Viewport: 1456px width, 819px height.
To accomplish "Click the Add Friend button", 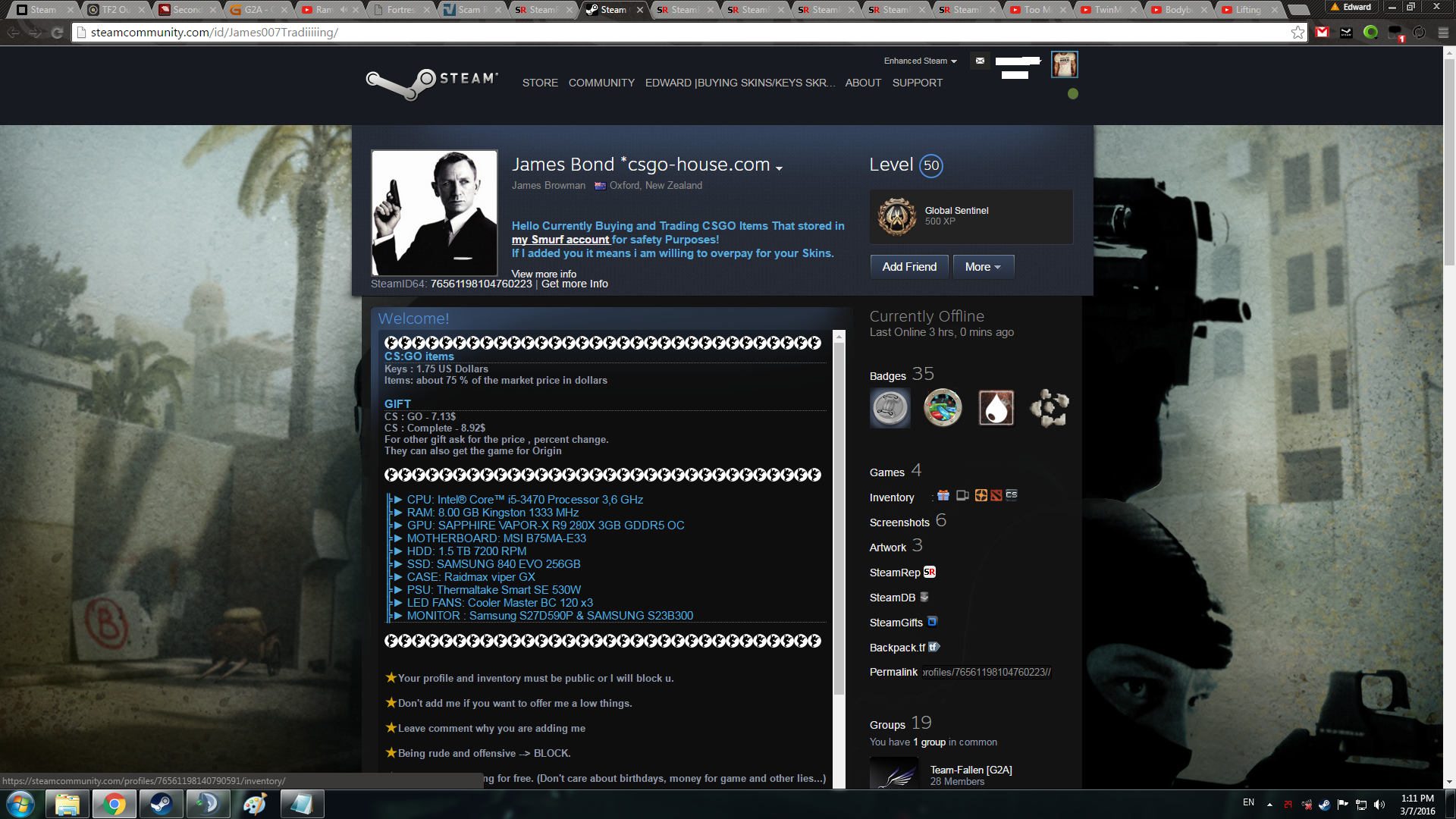I will (909, 267).
